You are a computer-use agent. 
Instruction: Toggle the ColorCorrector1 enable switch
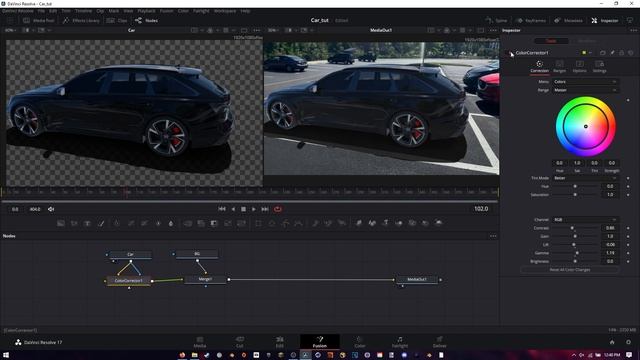pyautogui.click(x=508, y=53)
